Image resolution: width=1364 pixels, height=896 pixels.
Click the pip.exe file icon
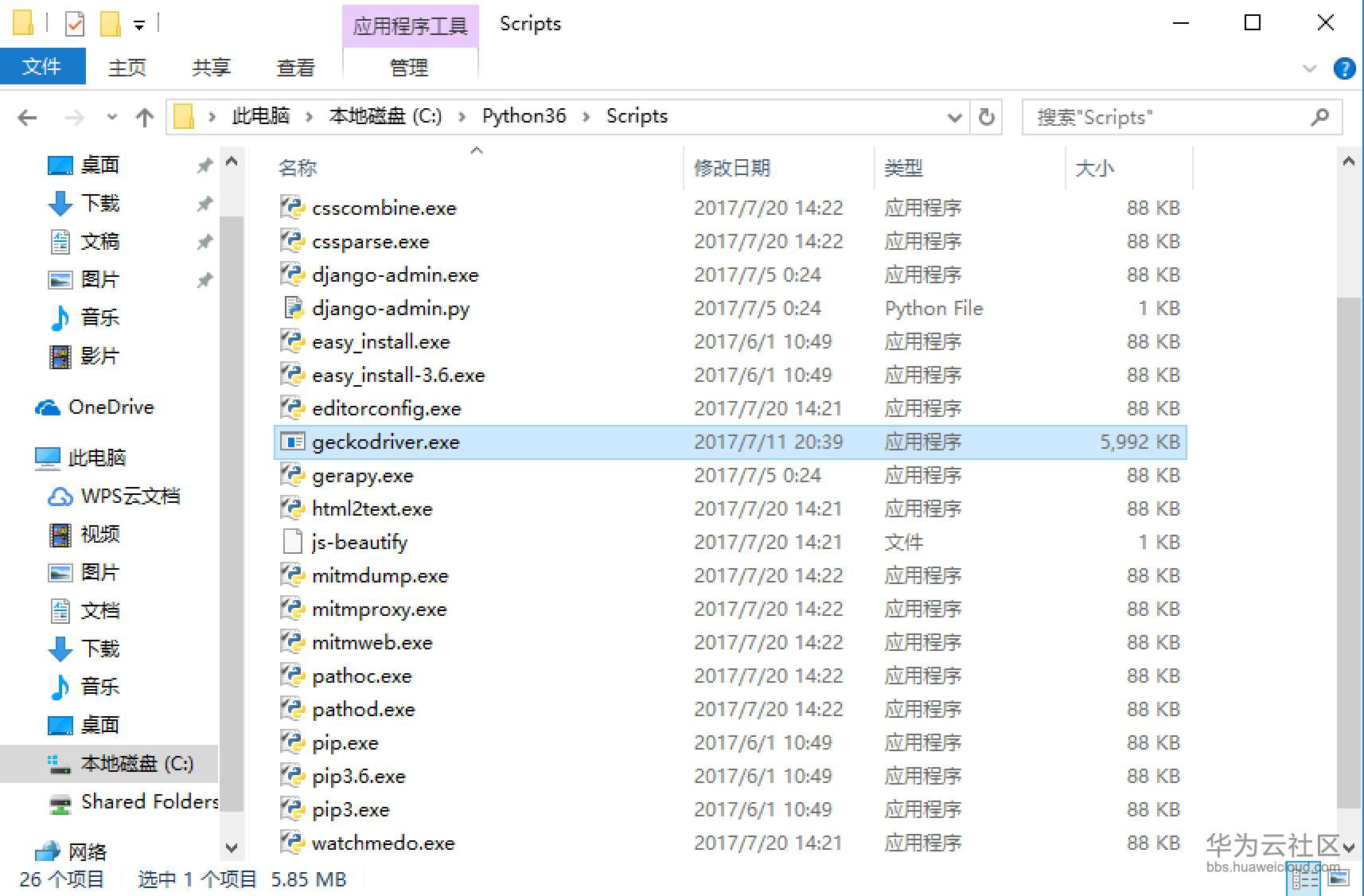pyautogui.click(x=293, y=742)
